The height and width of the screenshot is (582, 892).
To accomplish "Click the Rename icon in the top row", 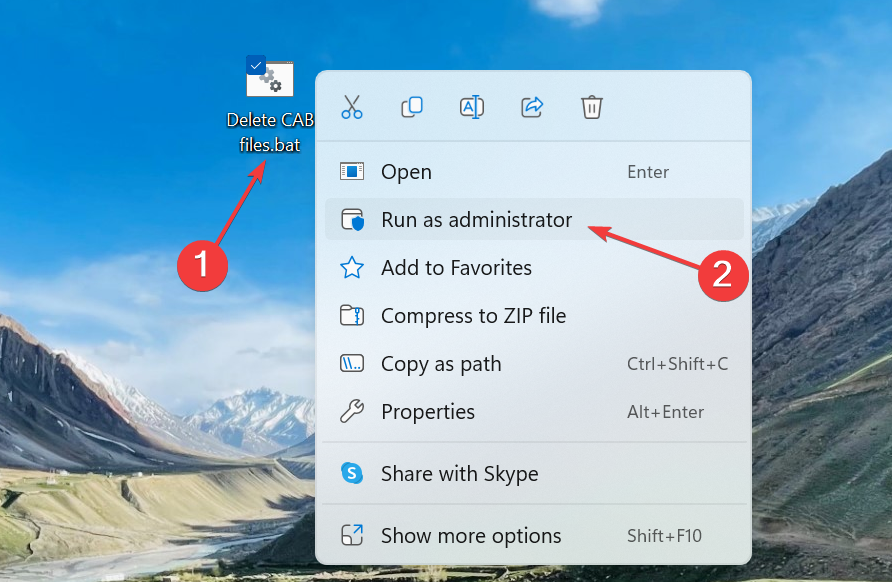I will pyautogui.click(x=472, y=107).
